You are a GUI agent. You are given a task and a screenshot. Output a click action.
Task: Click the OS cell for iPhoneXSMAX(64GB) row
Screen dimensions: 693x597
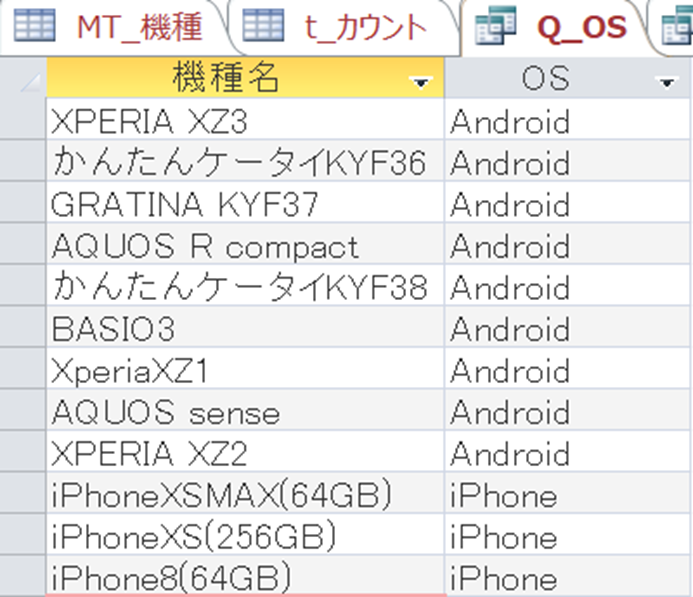[568, 495]
